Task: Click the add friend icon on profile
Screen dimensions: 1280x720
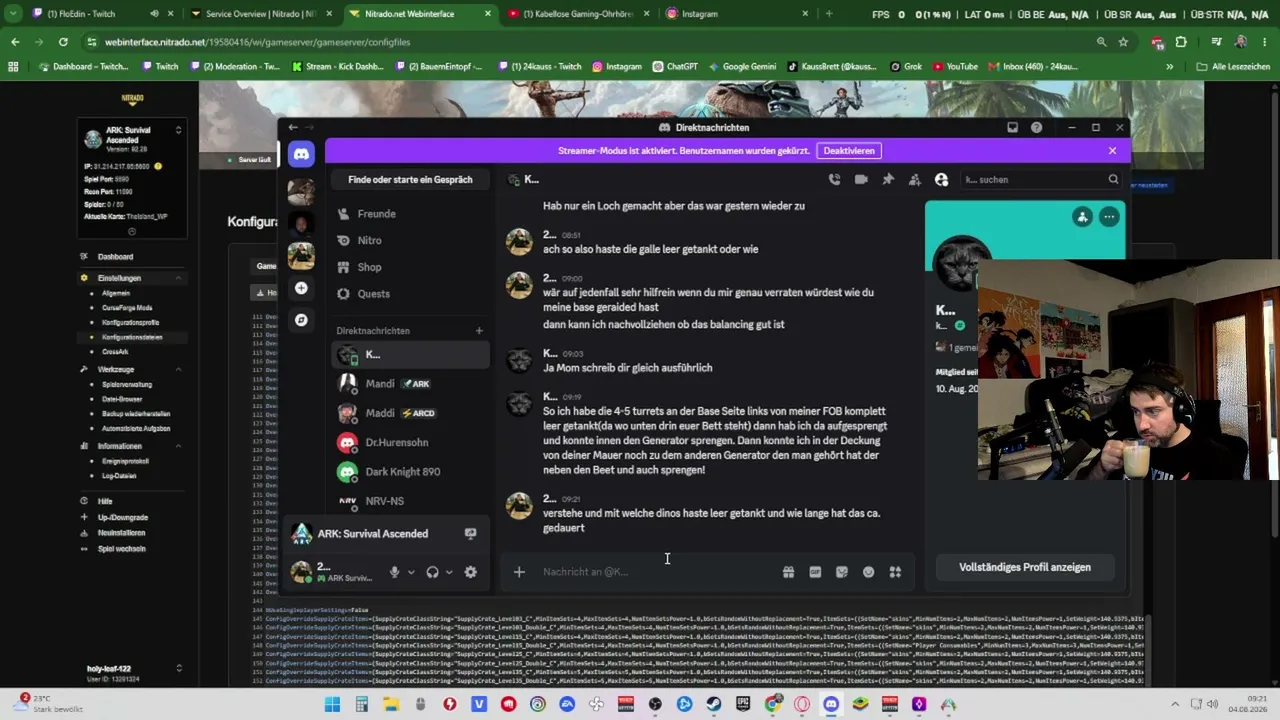Action: click(1082, 216)
